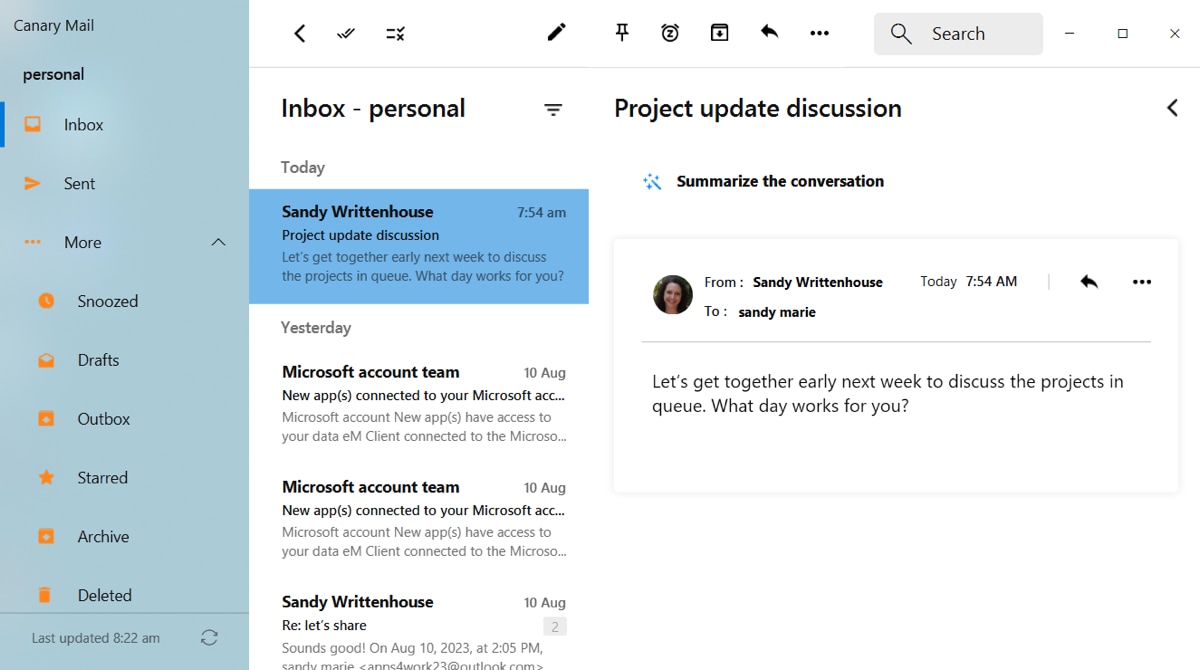
Task: Start a search in the search box
Action: coord(957,33)
